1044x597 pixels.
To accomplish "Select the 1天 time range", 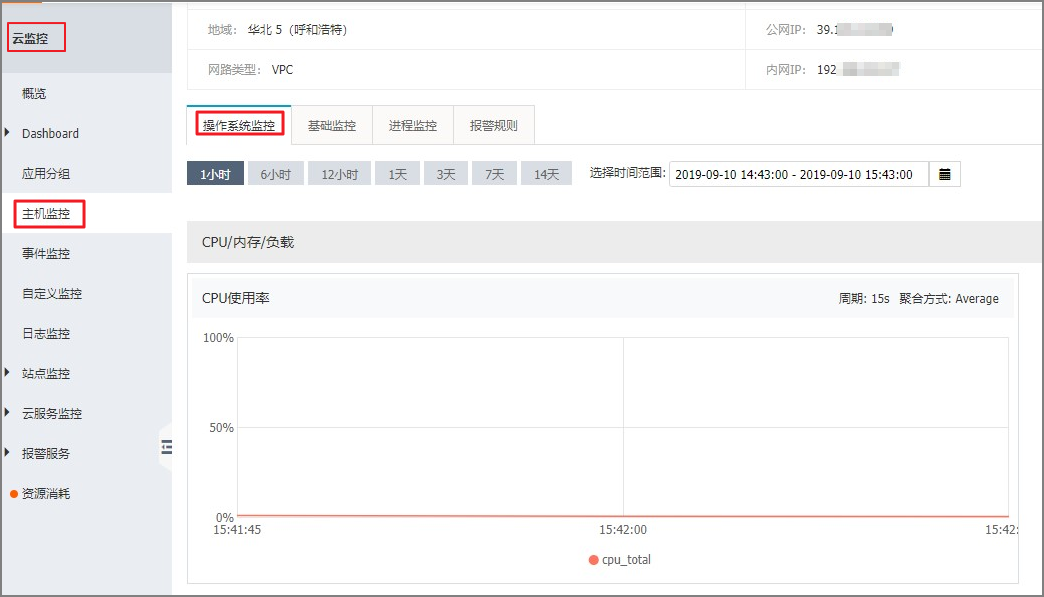I will coord(397,174).
